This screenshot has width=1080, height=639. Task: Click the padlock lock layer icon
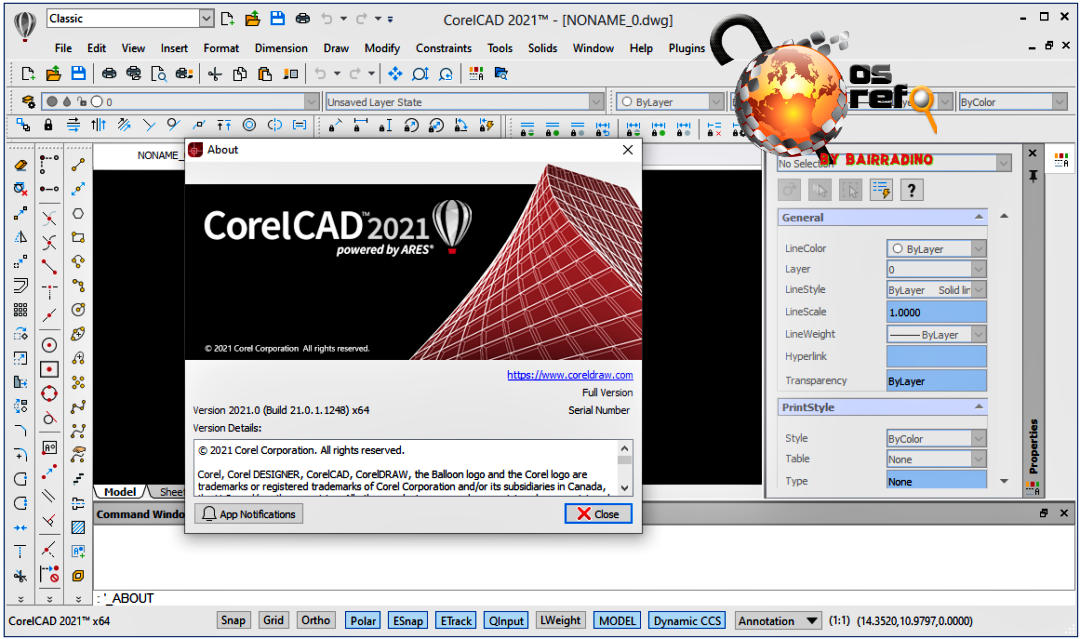pos(48,125)
